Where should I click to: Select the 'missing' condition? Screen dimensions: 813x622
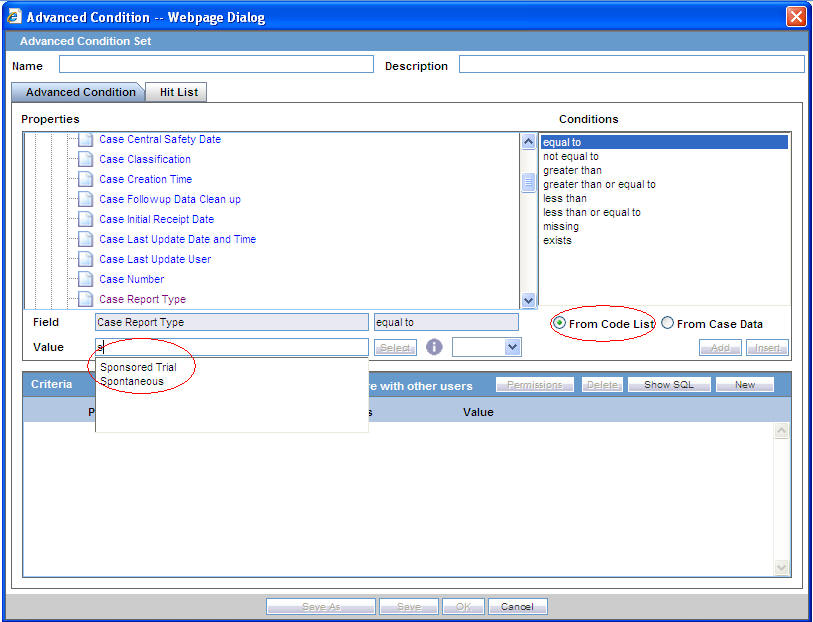[560, 226]
